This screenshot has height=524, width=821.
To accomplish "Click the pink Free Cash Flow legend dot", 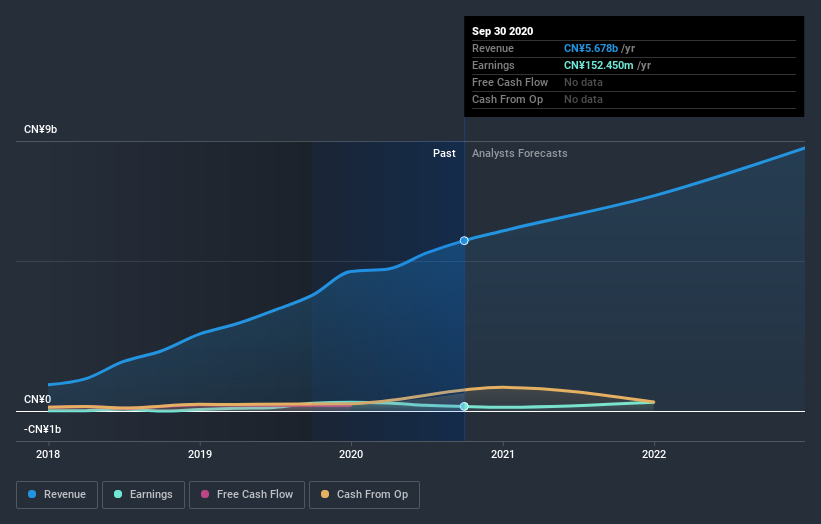I will [205, 494].
